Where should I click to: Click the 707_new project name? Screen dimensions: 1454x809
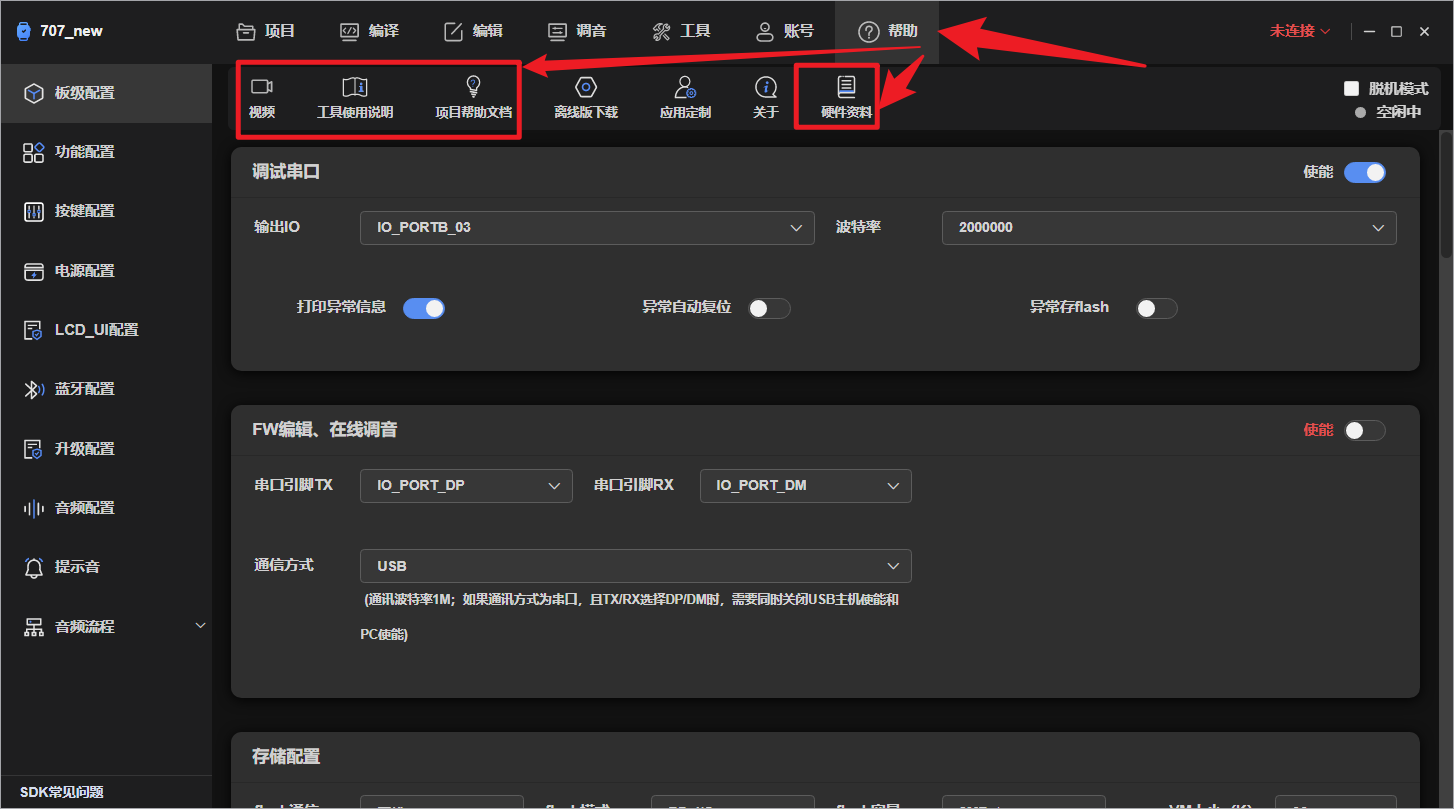(x=71, y=31)
